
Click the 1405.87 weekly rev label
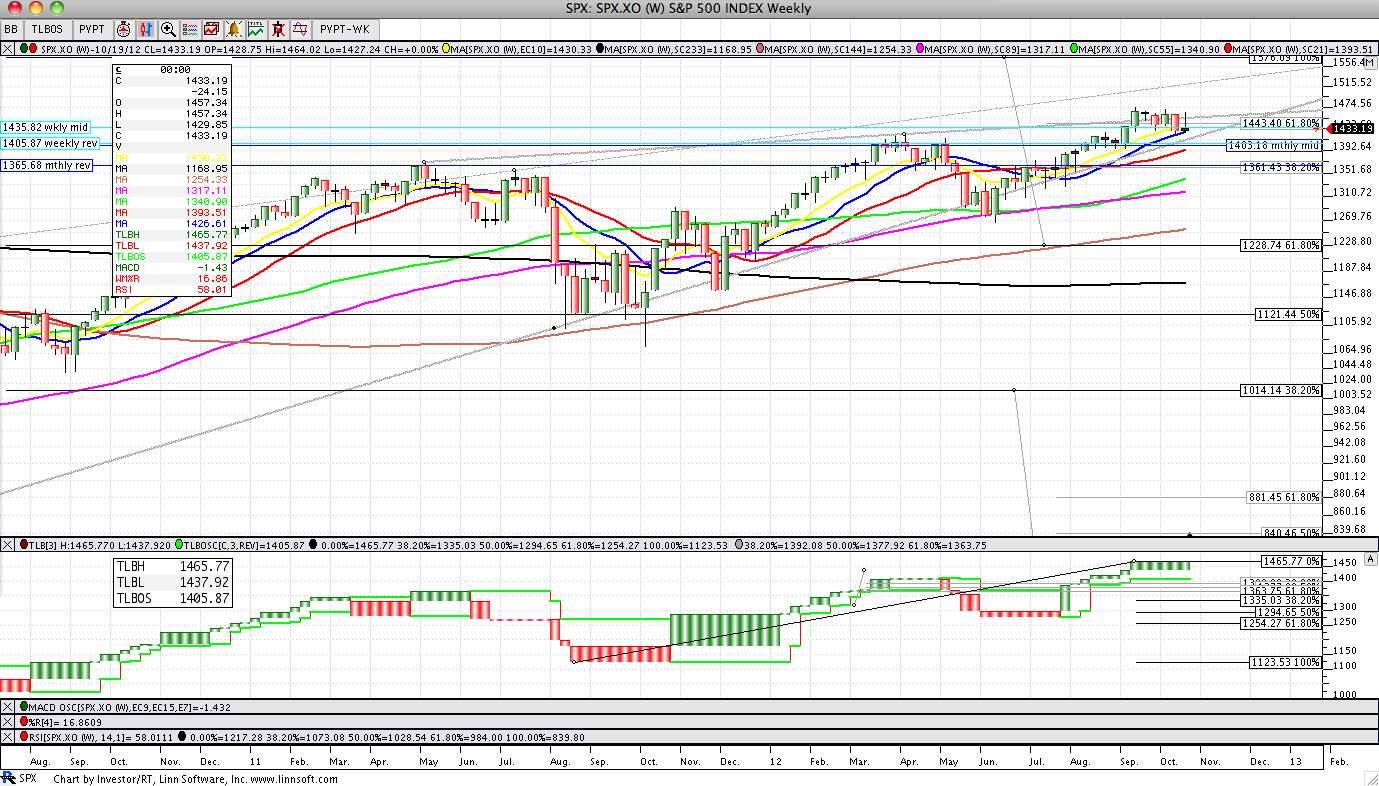pyautogui.click(x=50, y=143)
